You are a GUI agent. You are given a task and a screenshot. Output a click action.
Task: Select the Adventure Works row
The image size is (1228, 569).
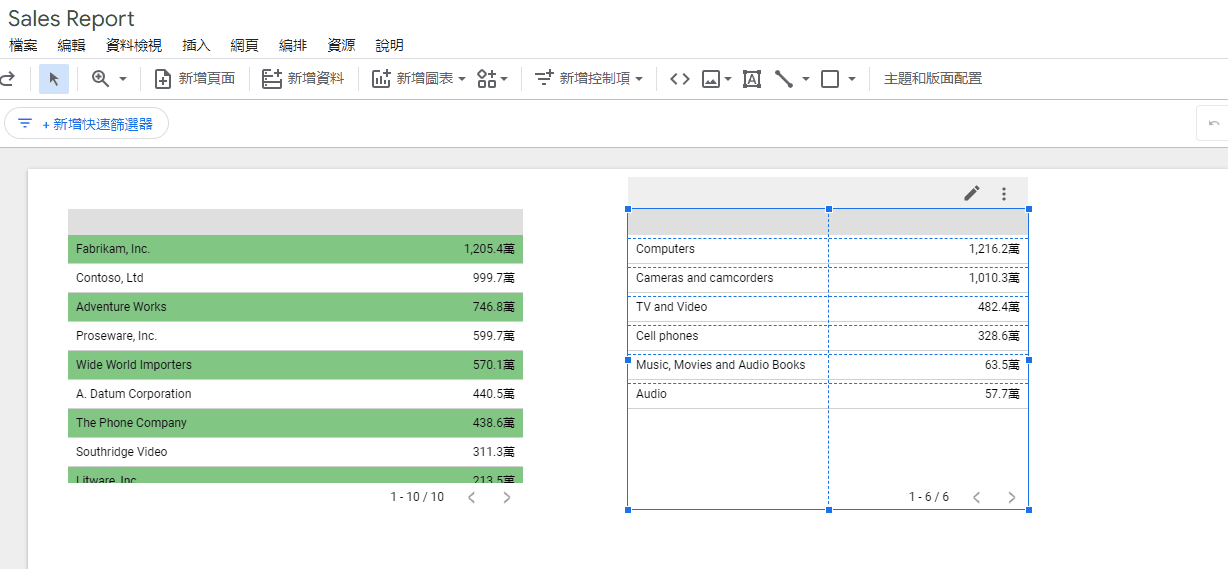tap(295, 307)
